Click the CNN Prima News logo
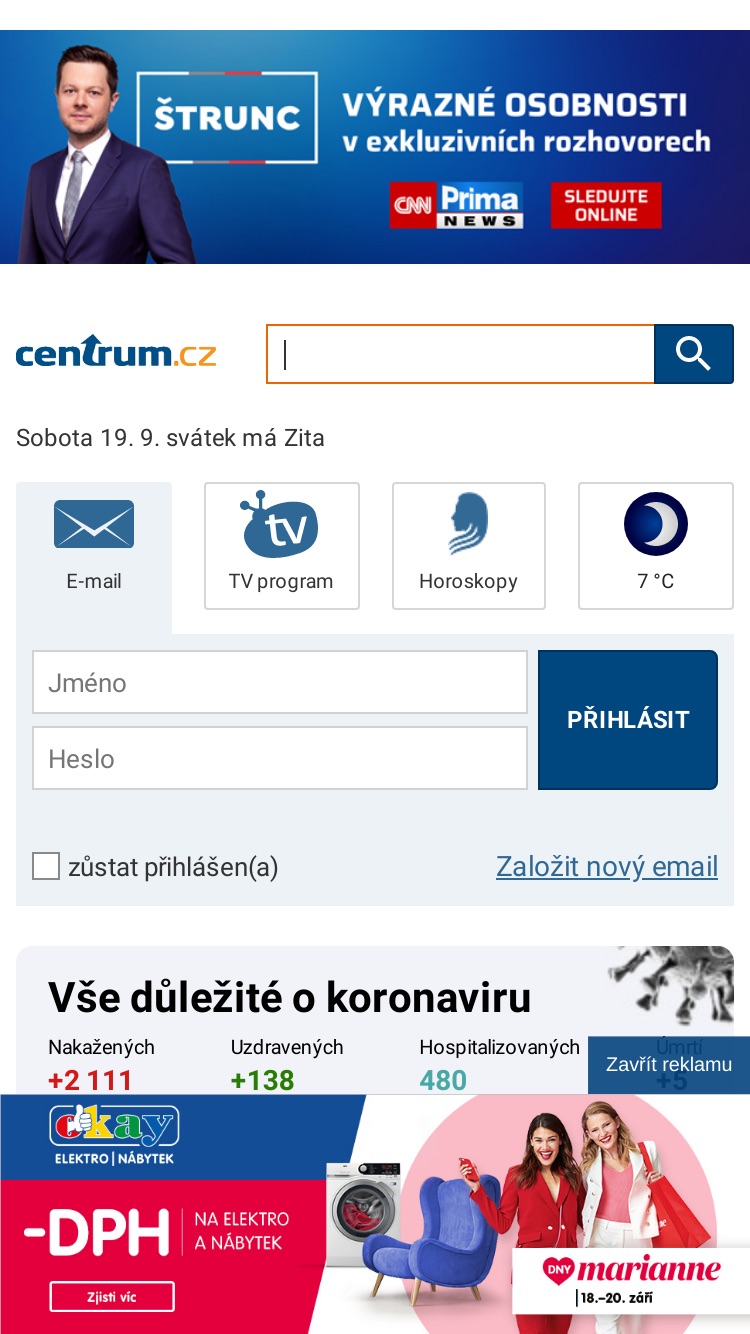 point(456,205)
